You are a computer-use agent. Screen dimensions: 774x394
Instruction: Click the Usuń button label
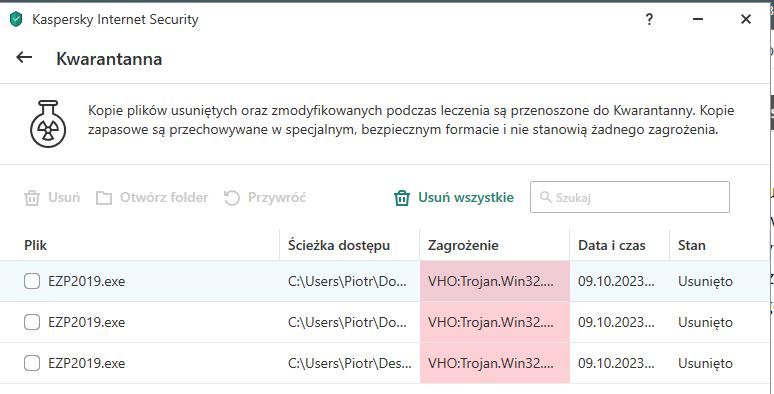(64, 197)
